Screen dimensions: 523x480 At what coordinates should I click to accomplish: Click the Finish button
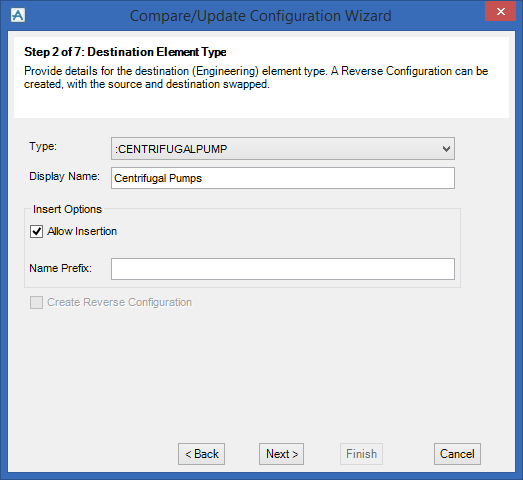pyautogui.click(x=361, y=454)
